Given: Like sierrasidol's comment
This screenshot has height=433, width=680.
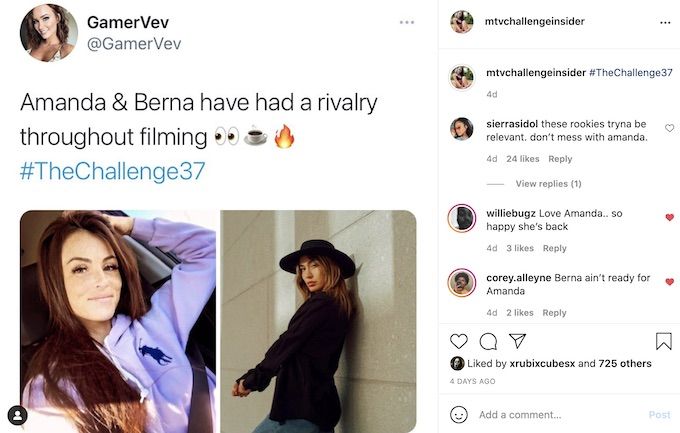Looking at the screenshot, I should pyautogui.click(x=670, y=128).
